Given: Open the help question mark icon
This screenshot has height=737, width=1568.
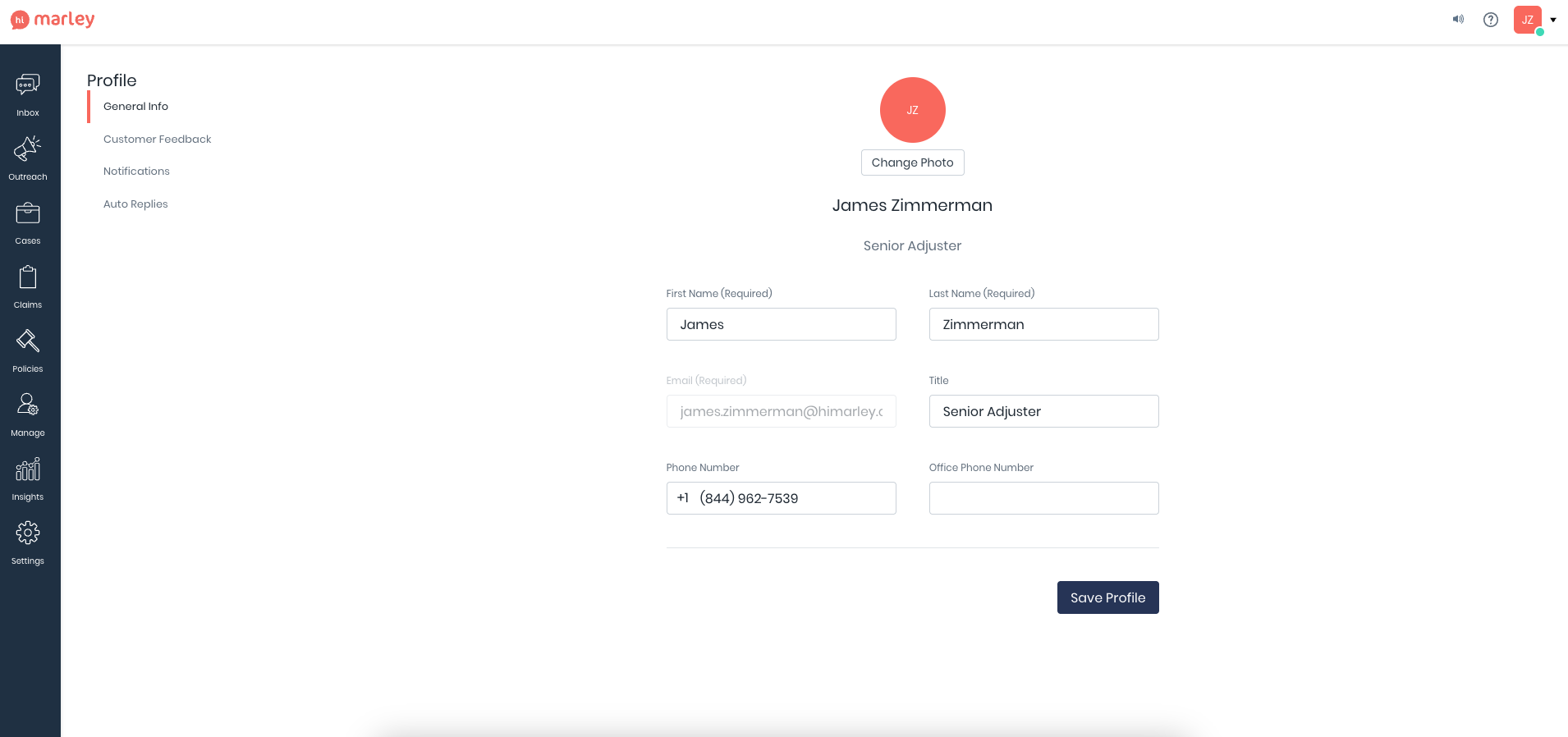Looking at the screenshot, I should point(1491,20).
